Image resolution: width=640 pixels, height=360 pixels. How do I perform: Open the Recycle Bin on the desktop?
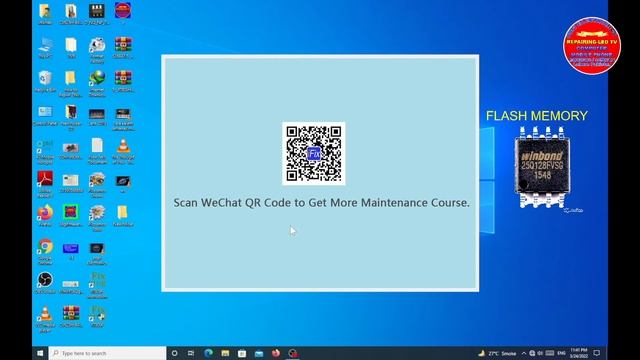click(x=45, y=81)
